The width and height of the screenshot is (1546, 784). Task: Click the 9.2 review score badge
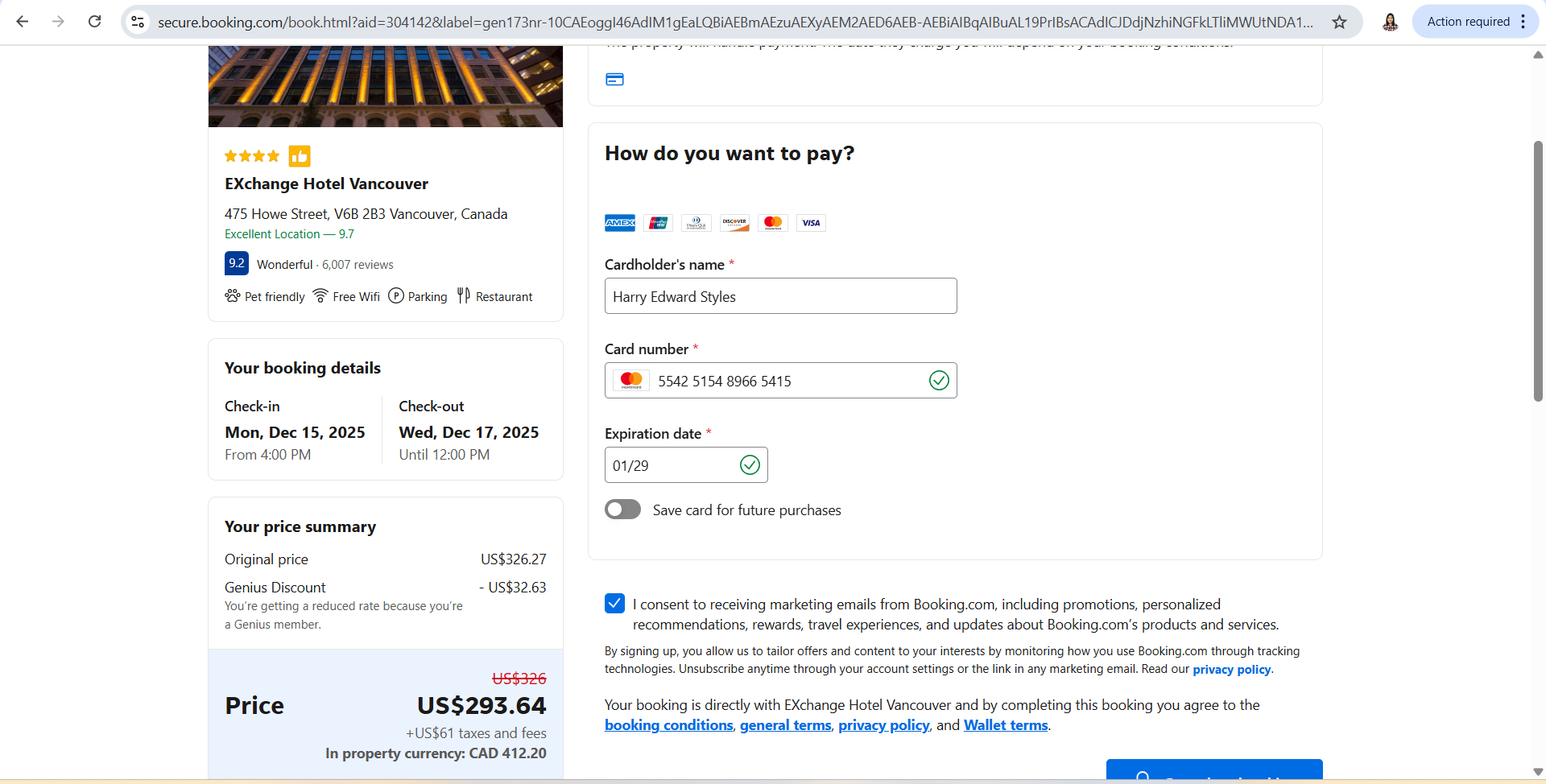pos(236,263)
